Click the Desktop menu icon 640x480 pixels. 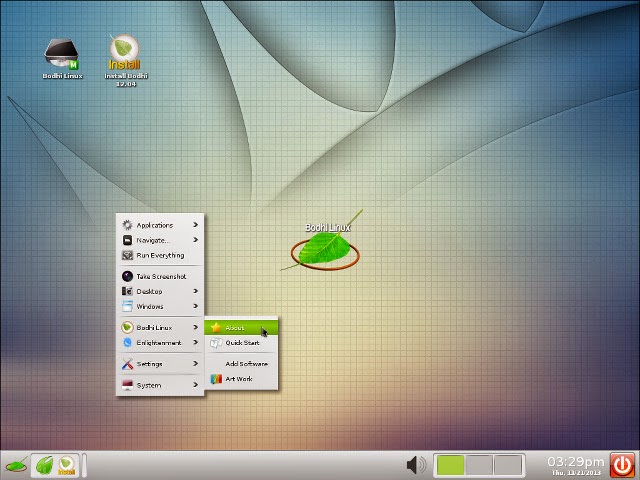tap(127, 291)
